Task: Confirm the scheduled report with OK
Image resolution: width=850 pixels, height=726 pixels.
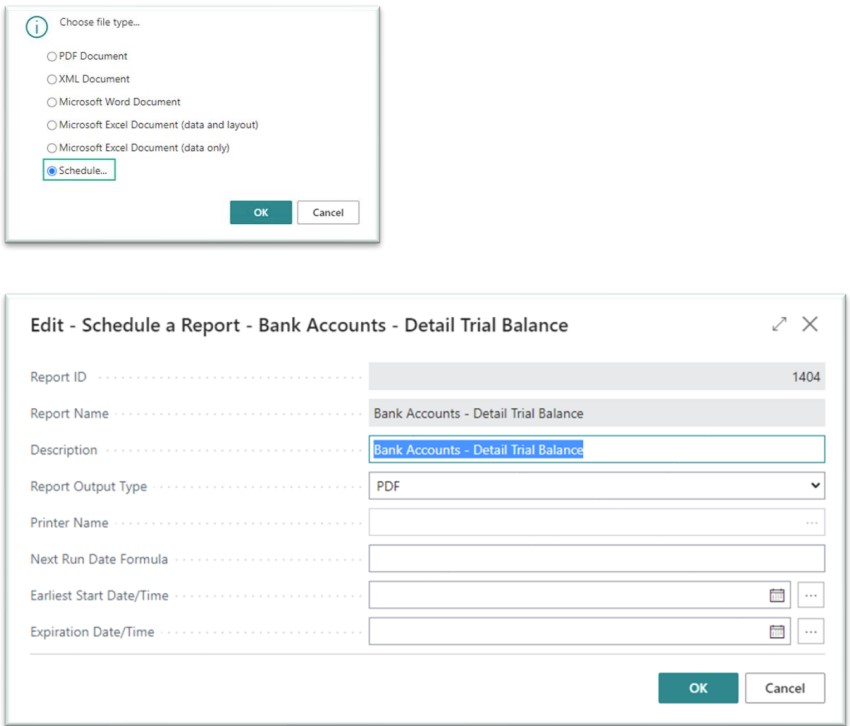Action: pos(698,688)
